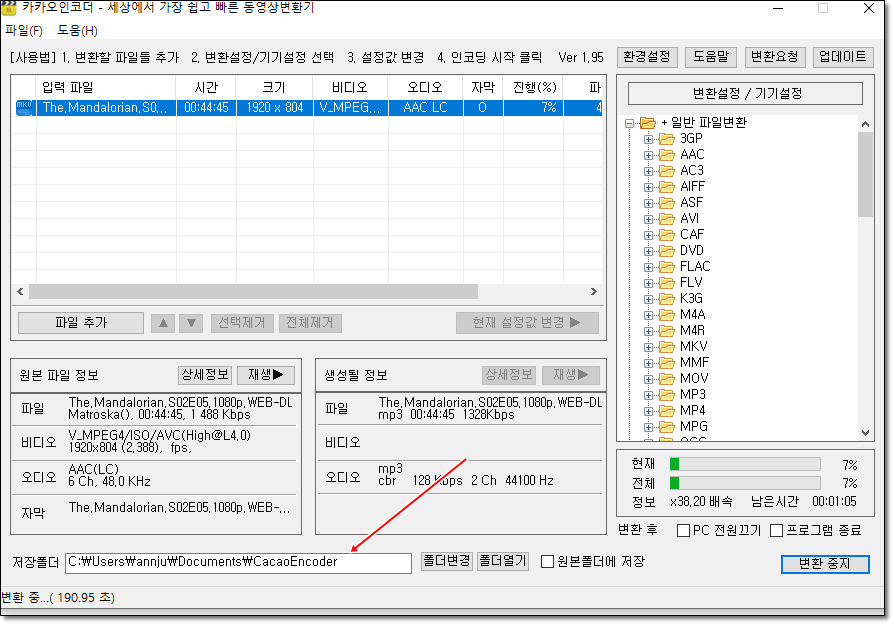893x624 pixels.
Task: Click the MKV file icon in list row
Action: [24, 108]
